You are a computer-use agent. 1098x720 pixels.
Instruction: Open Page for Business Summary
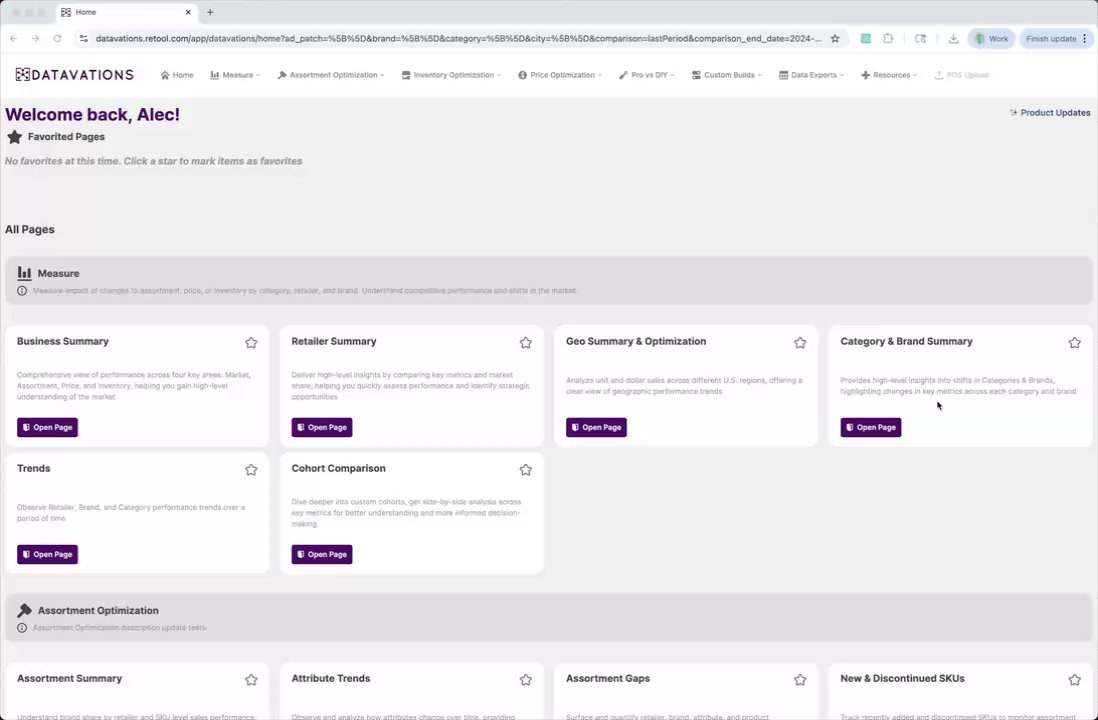(x=47, y=427)
